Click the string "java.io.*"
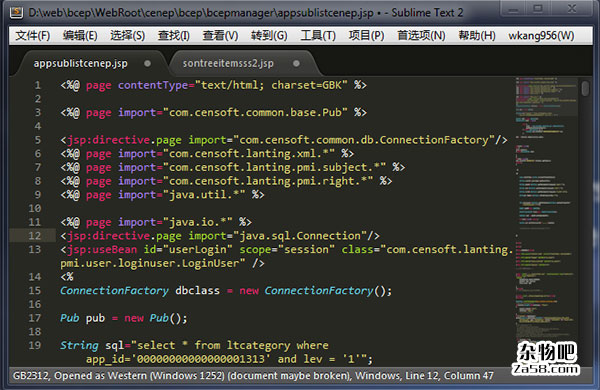The width and height of the screenshot is (600, 390). 197,222
